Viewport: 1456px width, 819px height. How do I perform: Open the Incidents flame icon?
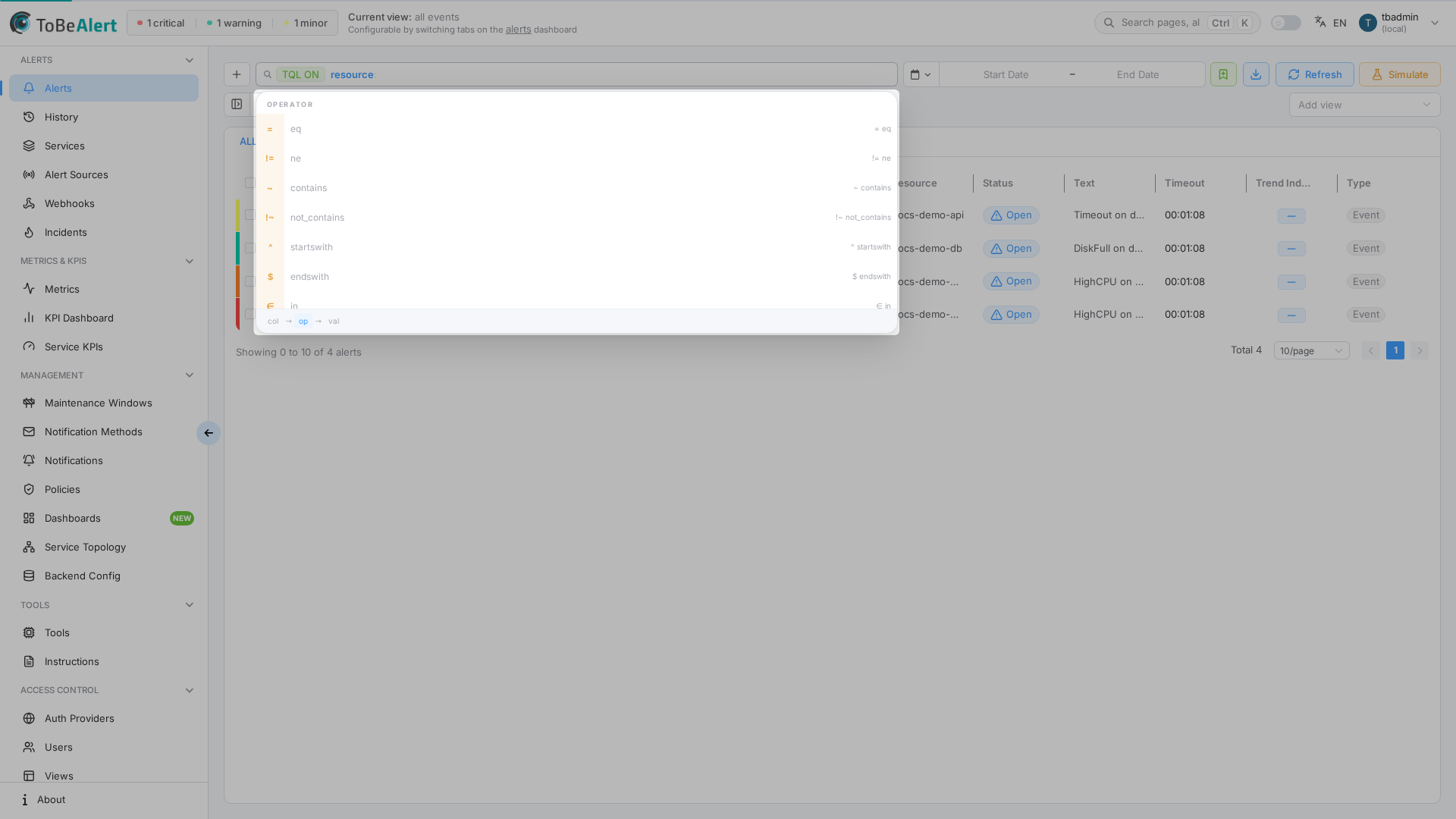tap(29, 232)
